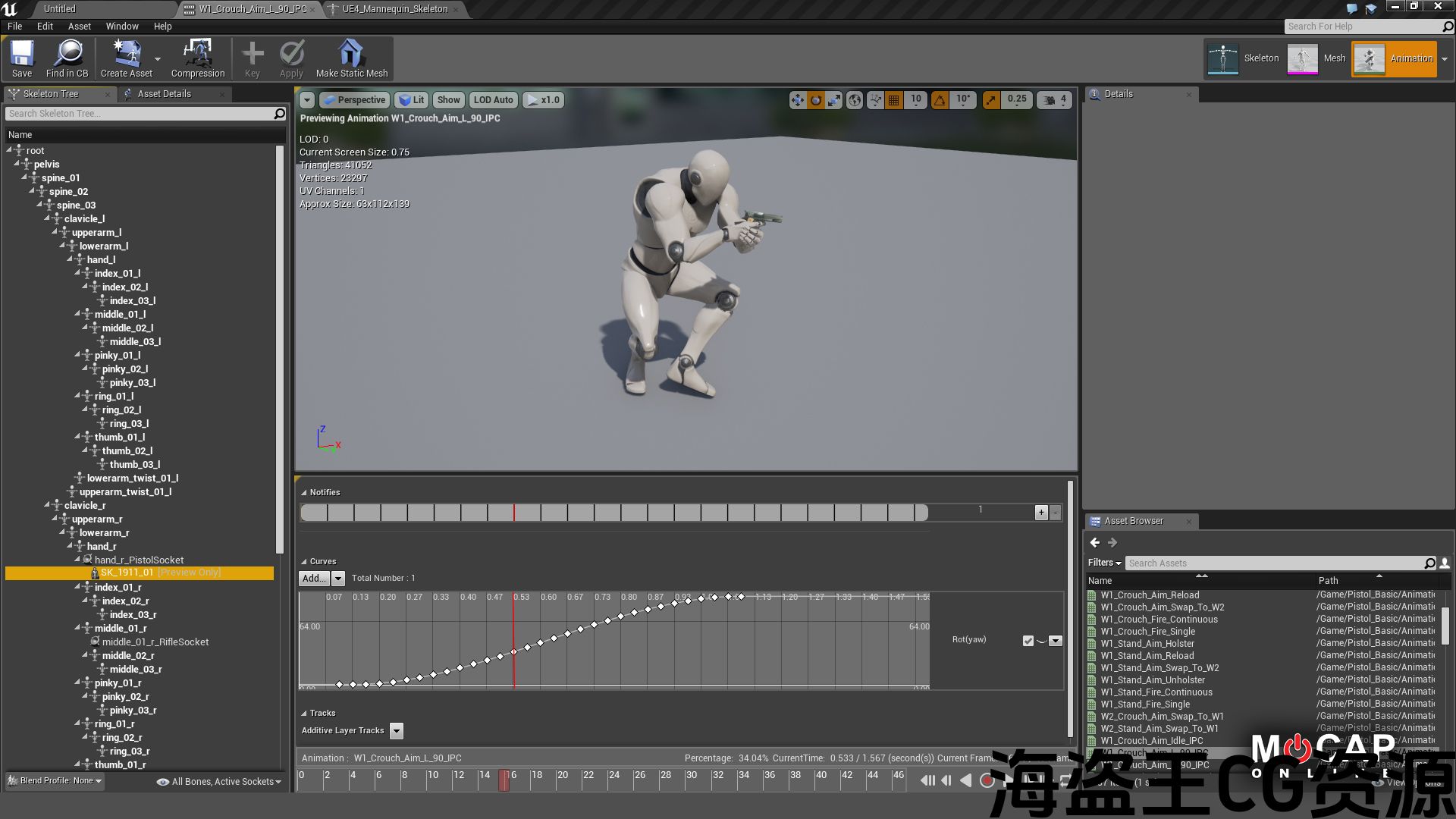Image resolution: width=1456 pixels, height=819 pixels.
Task: Open the Additive Layer Tracks dropdown
Action: click(x=397, y=730)
